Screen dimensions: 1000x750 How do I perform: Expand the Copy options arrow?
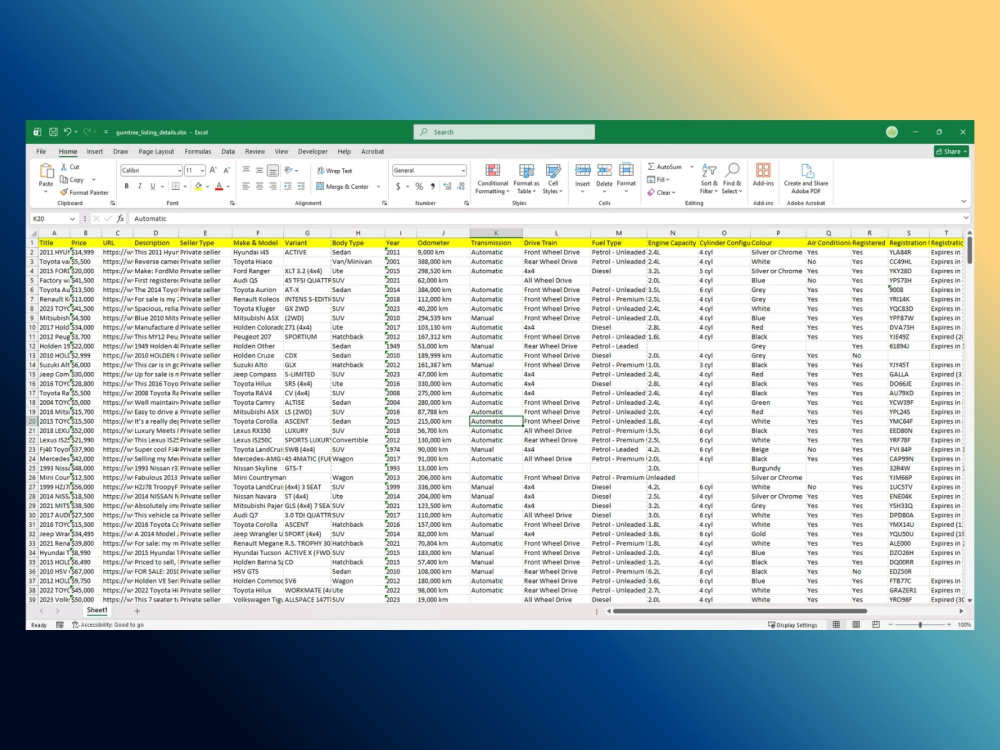(x=93, y=179)
